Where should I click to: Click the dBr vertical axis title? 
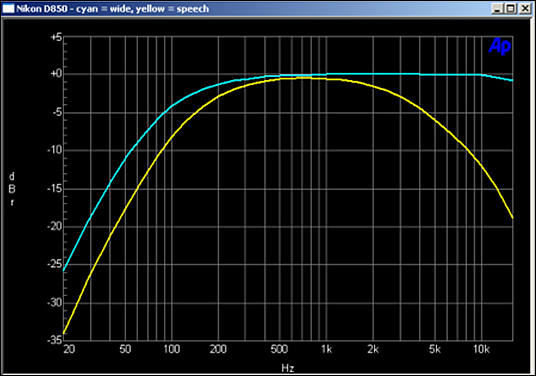coord(12,189)
